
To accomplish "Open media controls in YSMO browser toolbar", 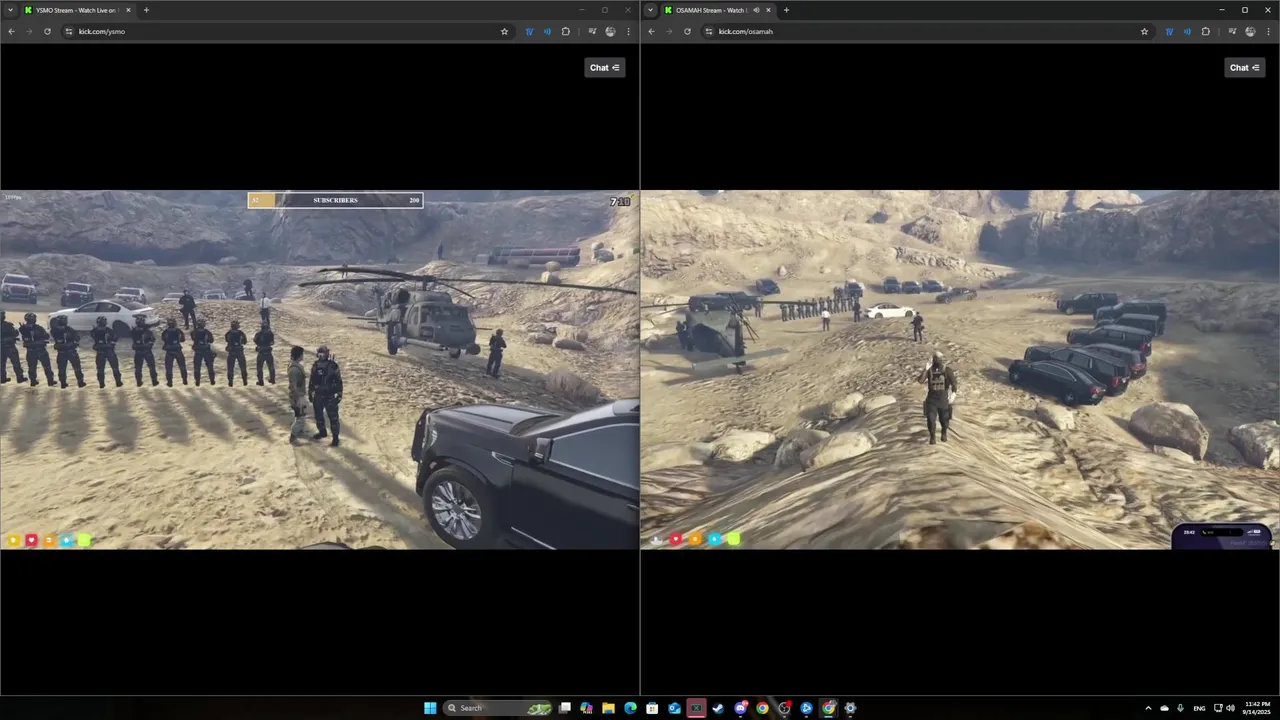I will 592,31.
